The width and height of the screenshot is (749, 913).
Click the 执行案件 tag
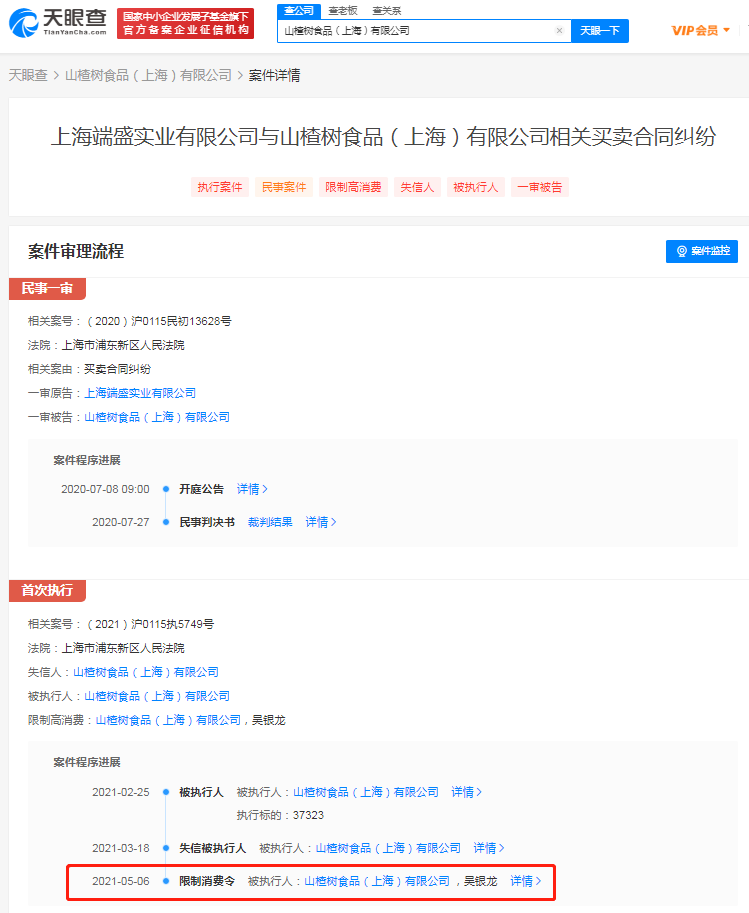point(220,187)
